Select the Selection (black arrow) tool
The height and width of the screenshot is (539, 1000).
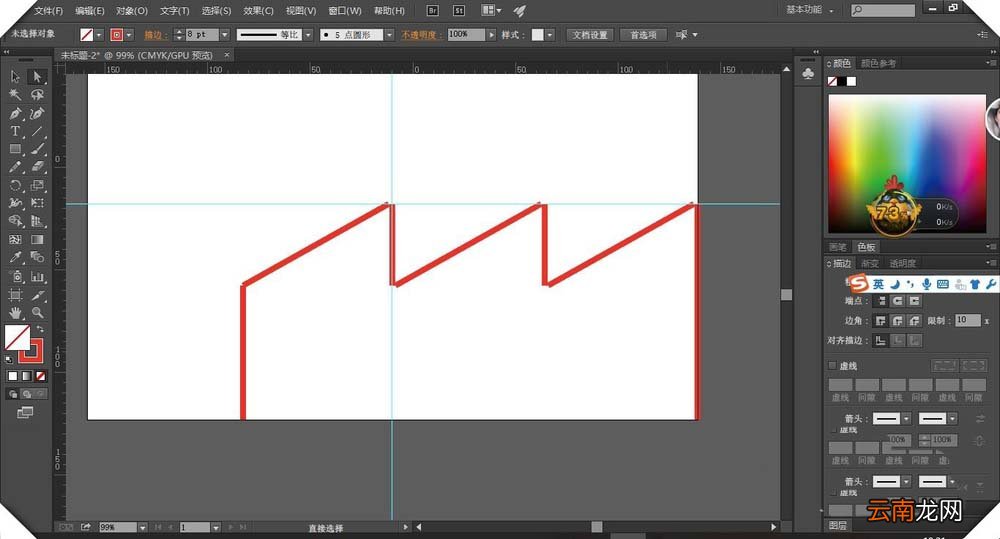click(15, 77)
